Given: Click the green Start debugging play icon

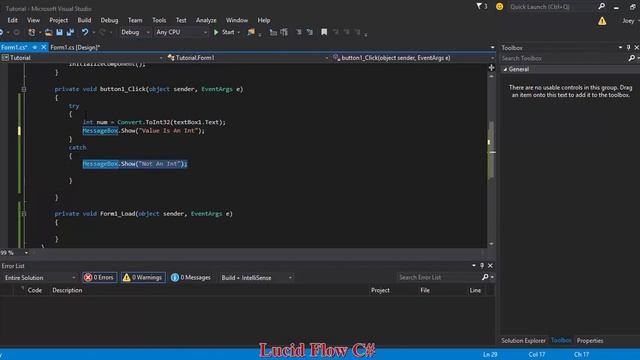Looking at the screenshot, I should pos(216,32).
